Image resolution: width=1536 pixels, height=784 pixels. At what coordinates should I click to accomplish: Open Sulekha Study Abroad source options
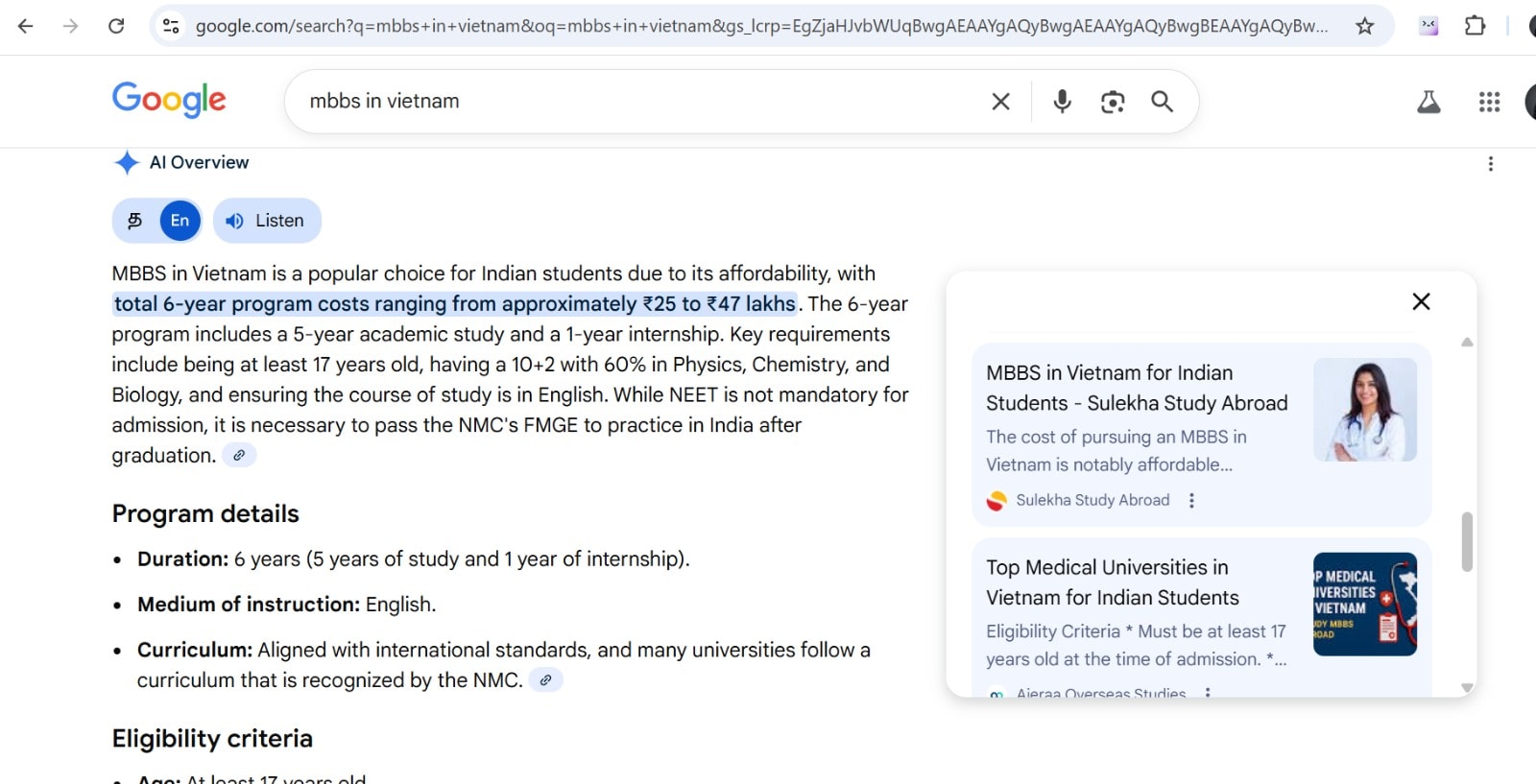(x=1191, y=500)
